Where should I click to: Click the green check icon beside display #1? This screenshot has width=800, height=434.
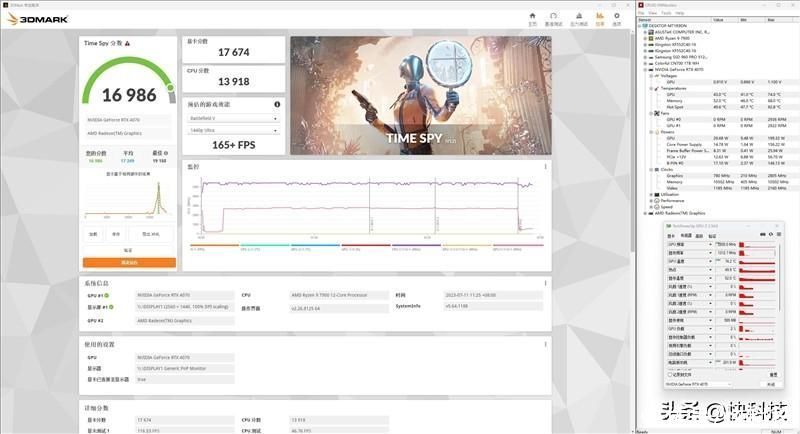point(111,307)
